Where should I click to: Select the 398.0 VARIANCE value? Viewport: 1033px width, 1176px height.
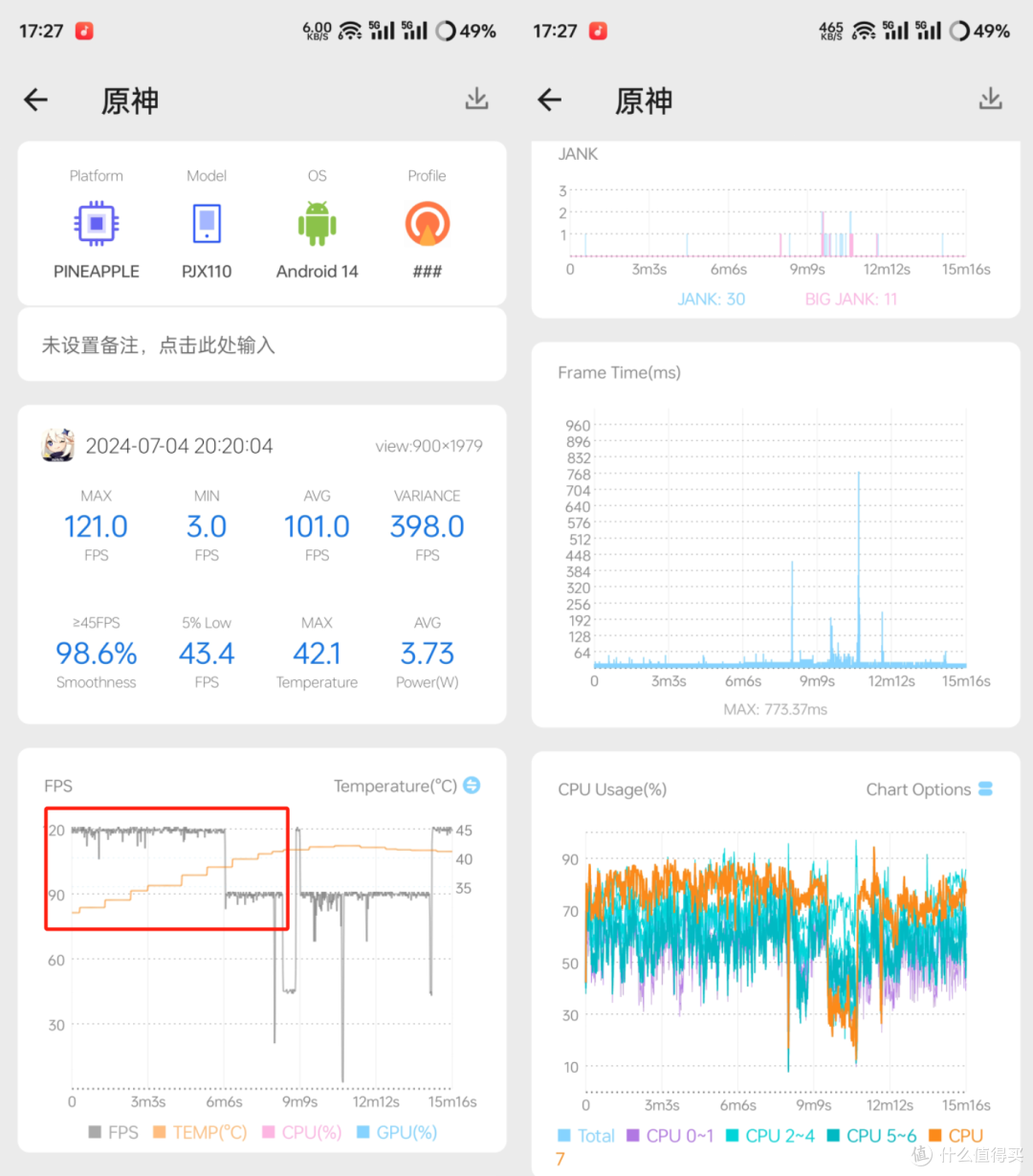point(427,526)
